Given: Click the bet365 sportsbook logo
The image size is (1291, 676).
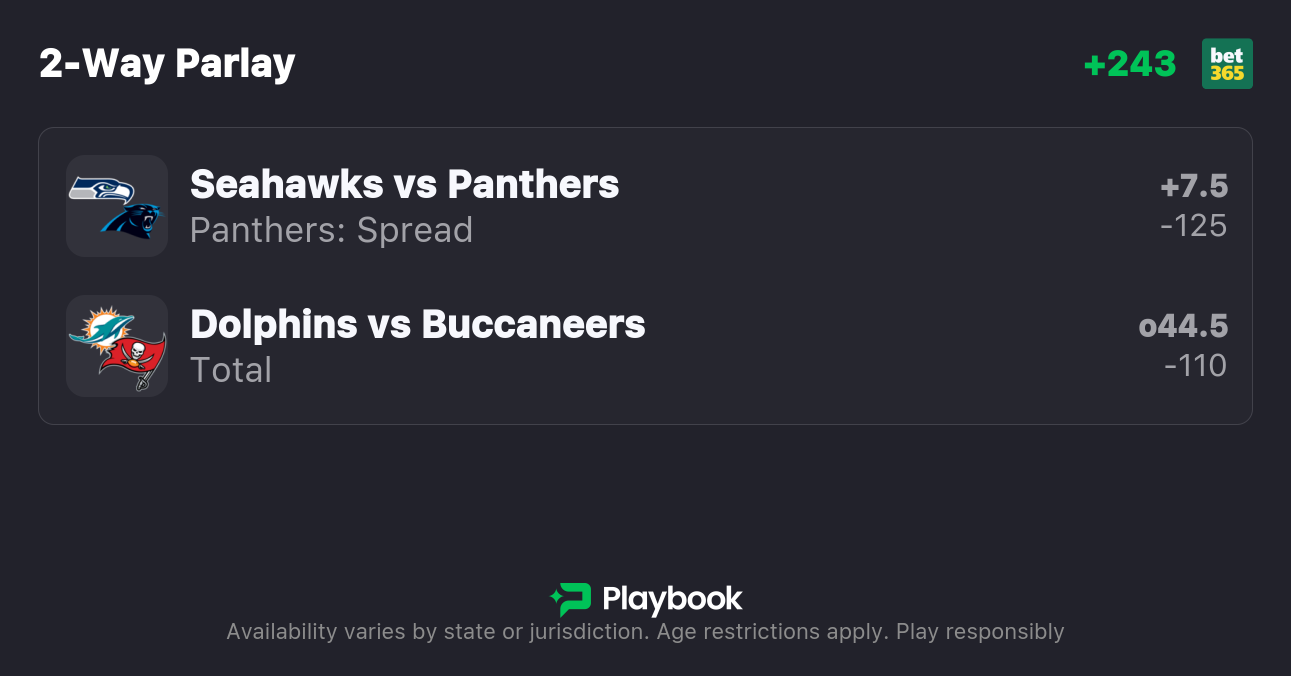Looking at the screenshot, I should pos(1227,64).
